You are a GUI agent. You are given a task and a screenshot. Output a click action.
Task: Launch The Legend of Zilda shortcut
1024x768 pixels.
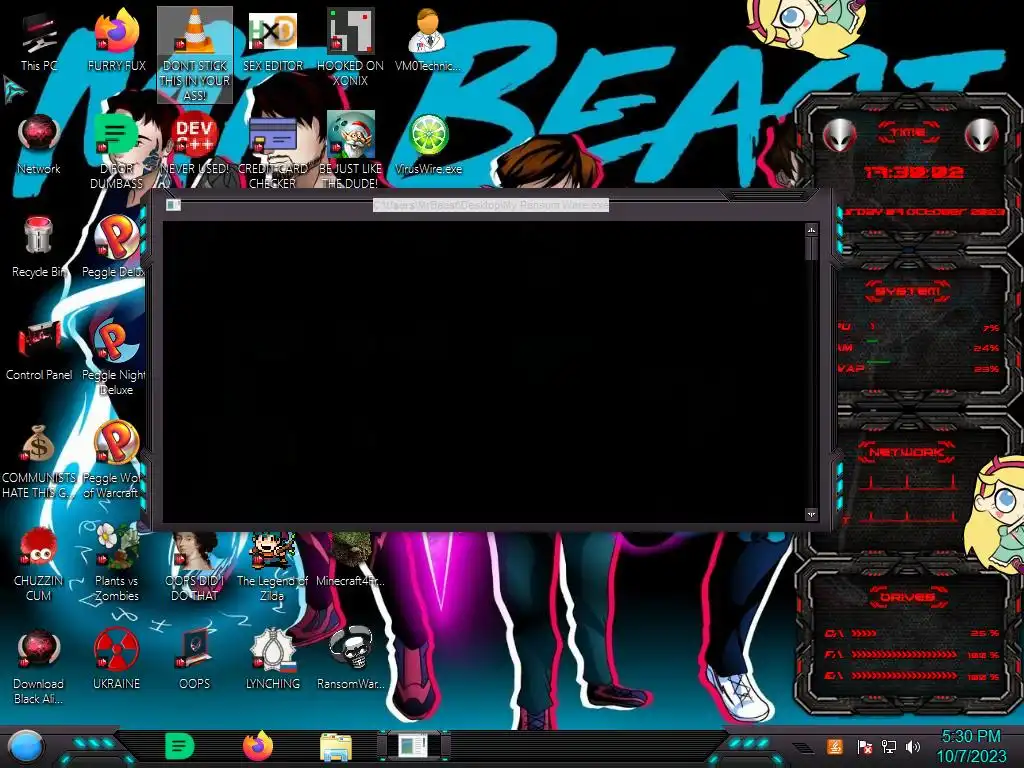(x=272, y=567)
